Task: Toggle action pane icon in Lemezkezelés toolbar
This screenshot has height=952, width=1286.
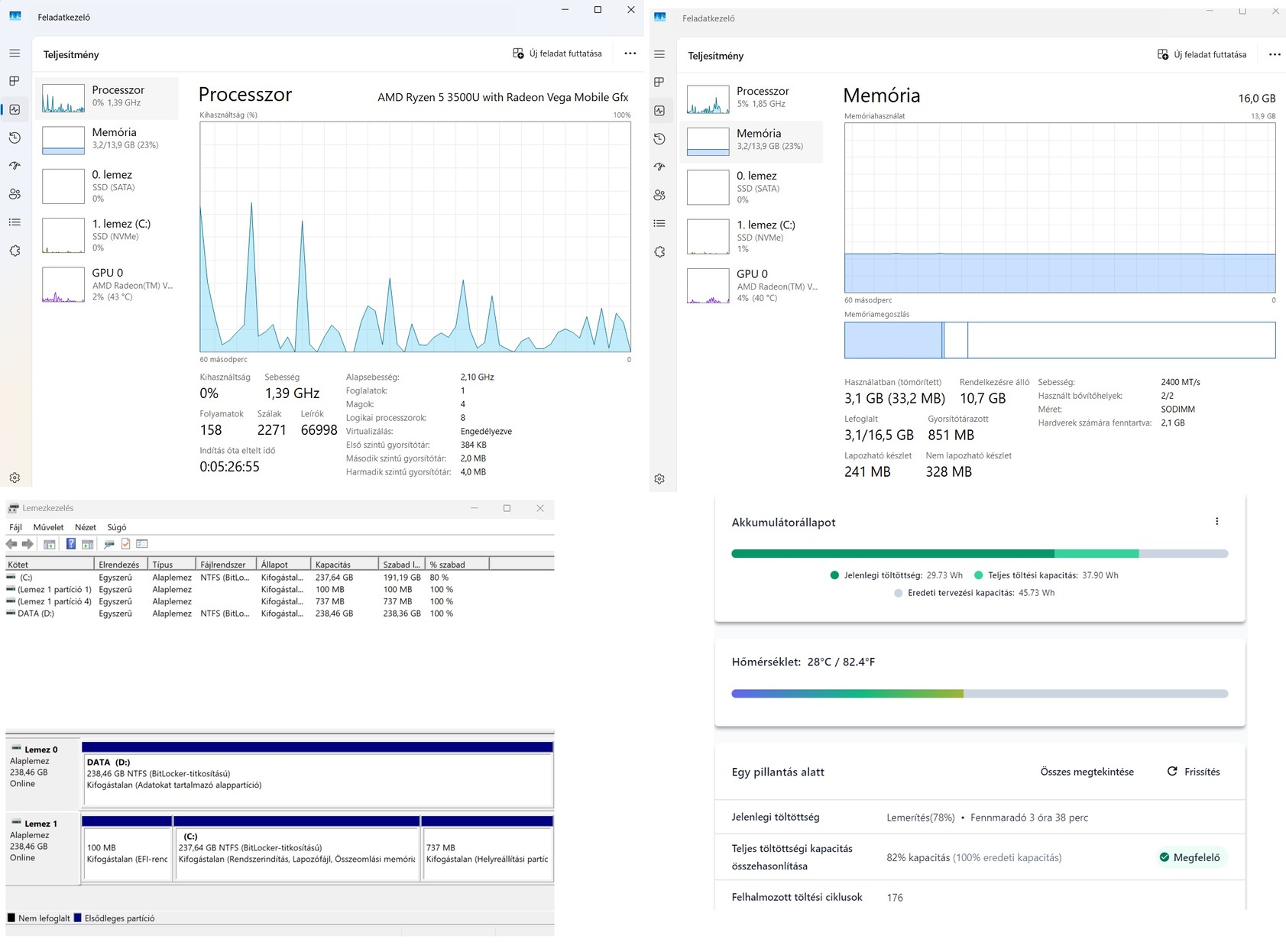Action: [88, 544]
